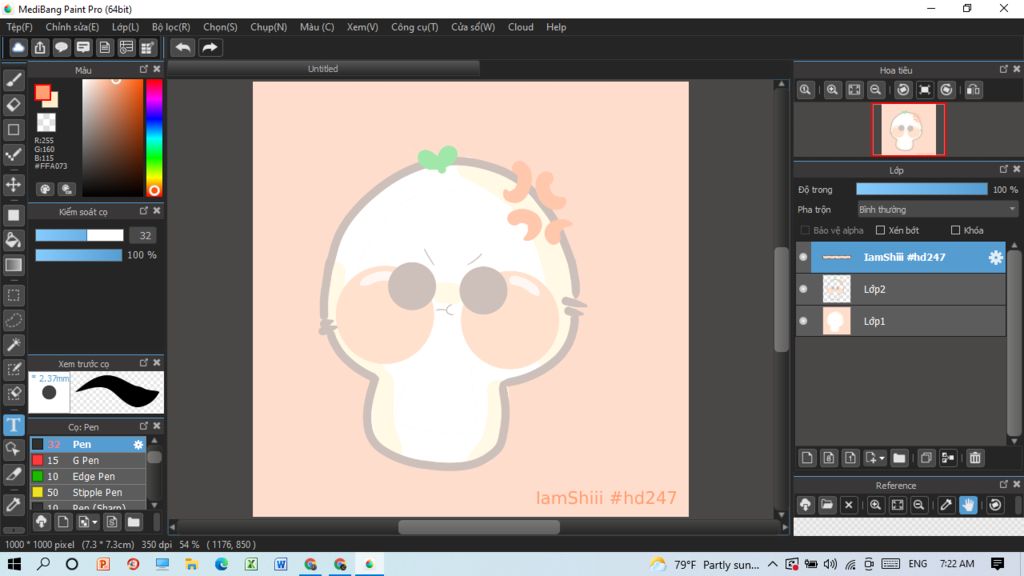Image resolution: width=1024 pixels, height=576 pixels.
Task: Hide the Lớp2 layer
Action: click(x=803, y=289)
